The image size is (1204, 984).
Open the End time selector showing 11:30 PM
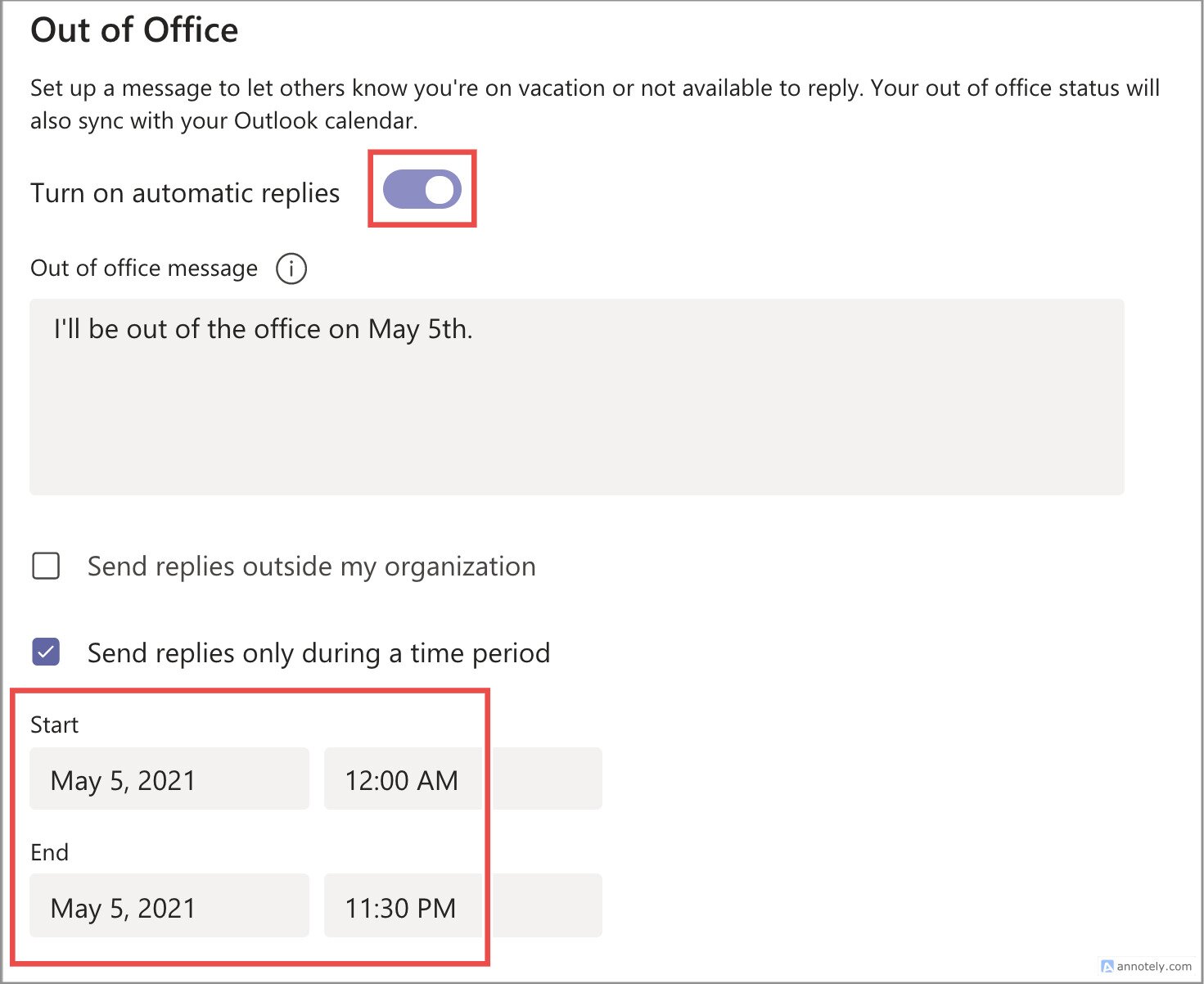[x=402, y=906]
